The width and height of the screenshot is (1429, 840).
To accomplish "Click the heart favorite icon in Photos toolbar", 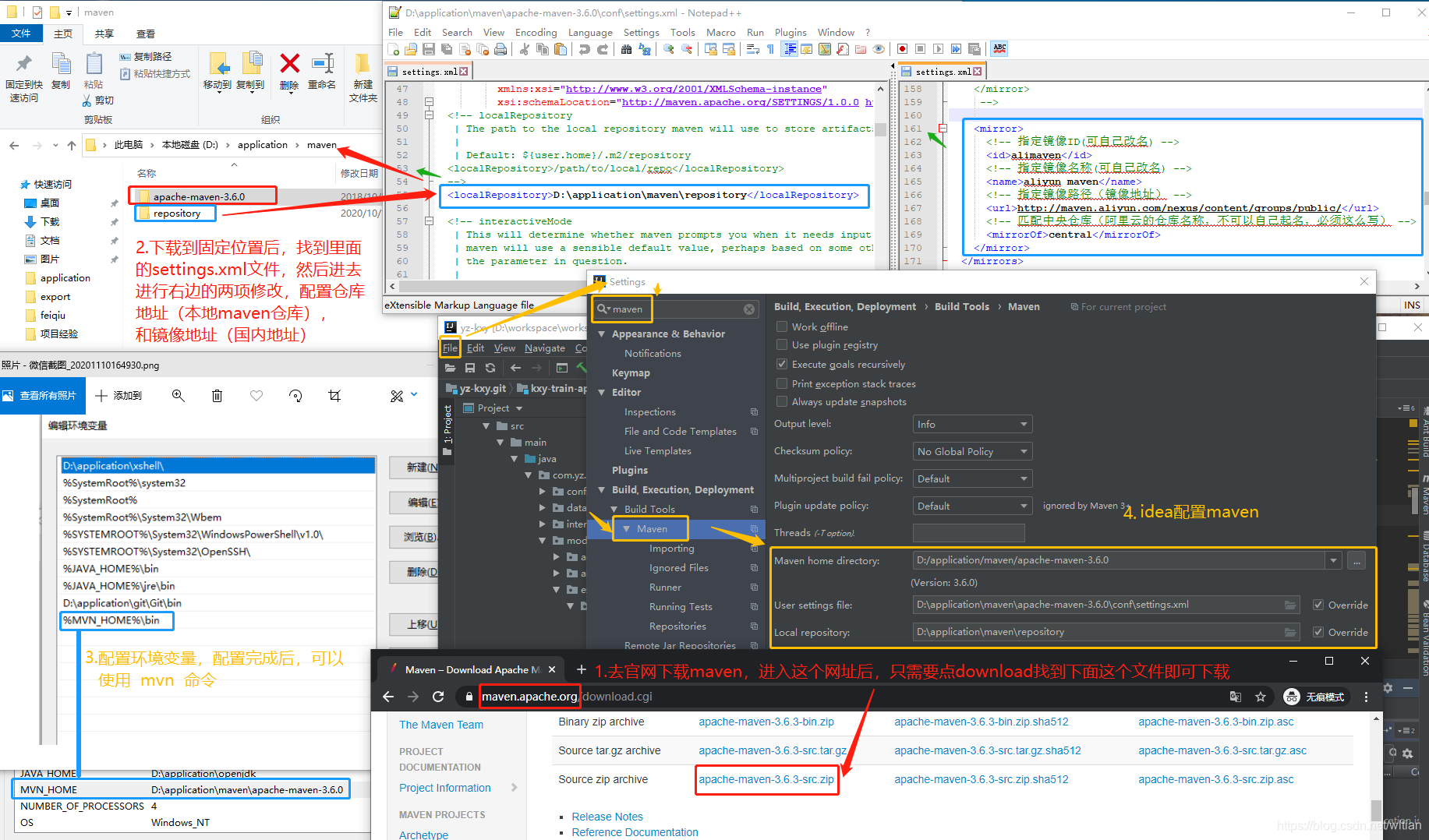I will (x=256, y=396).
